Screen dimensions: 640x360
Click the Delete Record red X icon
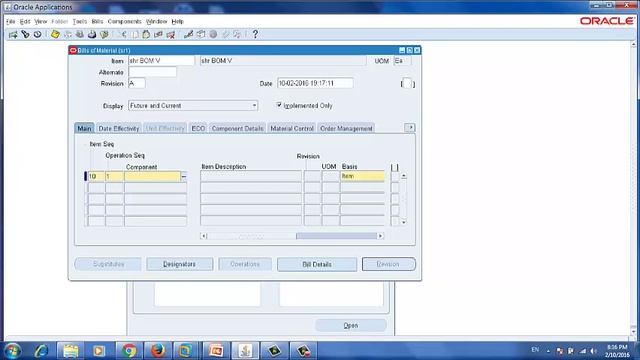[x=171, y=34]
